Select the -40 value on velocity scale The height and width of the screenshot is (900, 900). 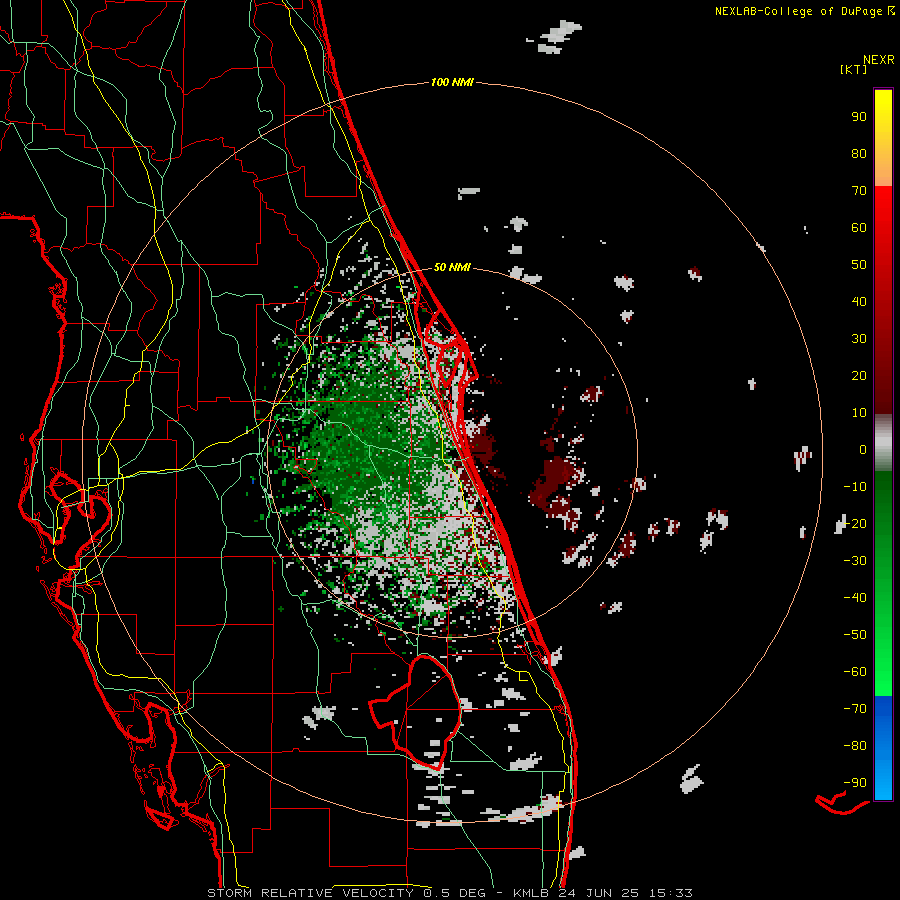[855, 598]
